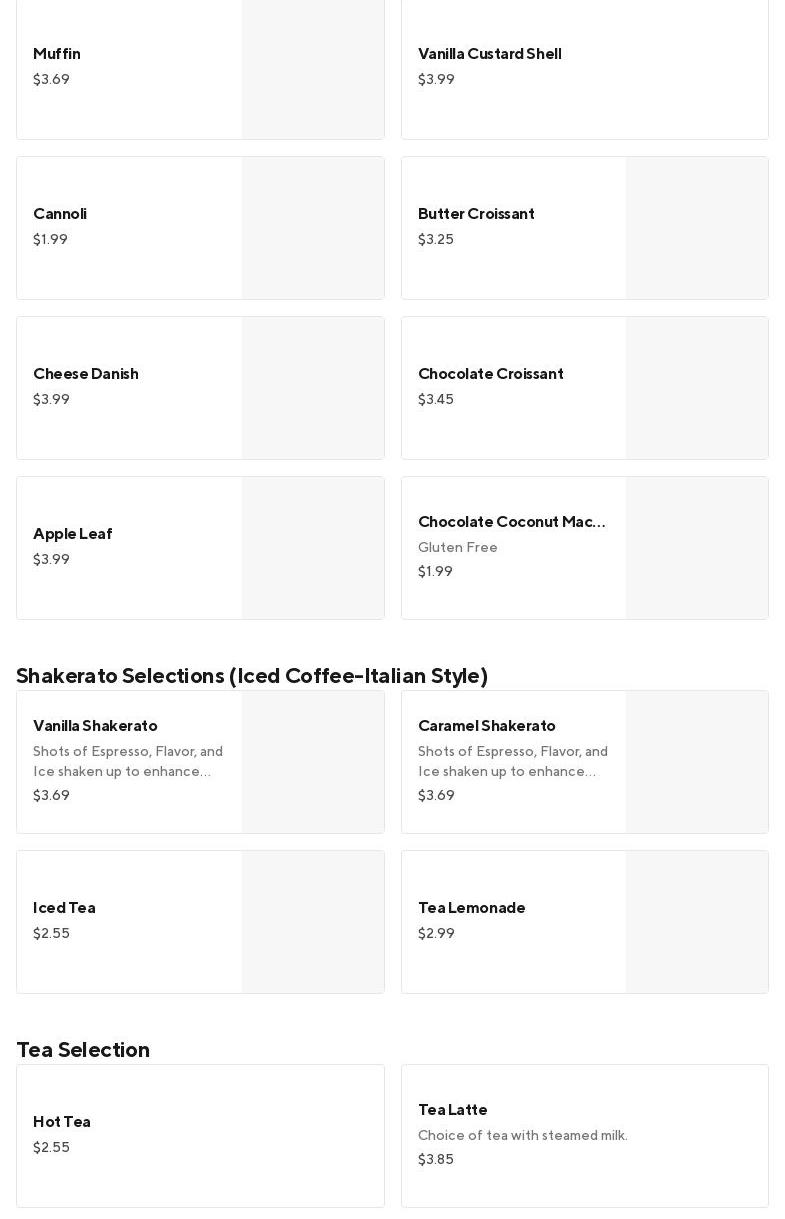Select the gluten free Chocolate Coconut item
This screenshot has height=1219, width=785.
511,522
